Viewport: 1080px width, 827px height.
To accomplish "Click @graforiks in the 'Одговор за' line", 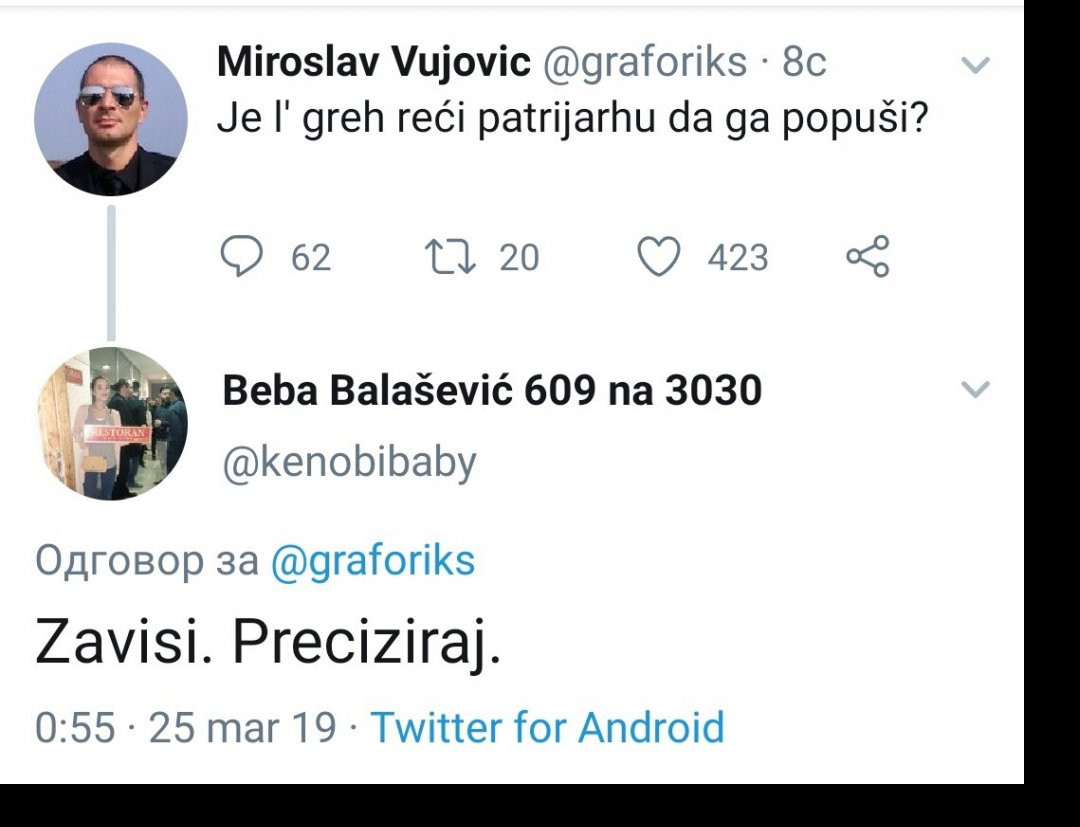I will coord(373,561).
